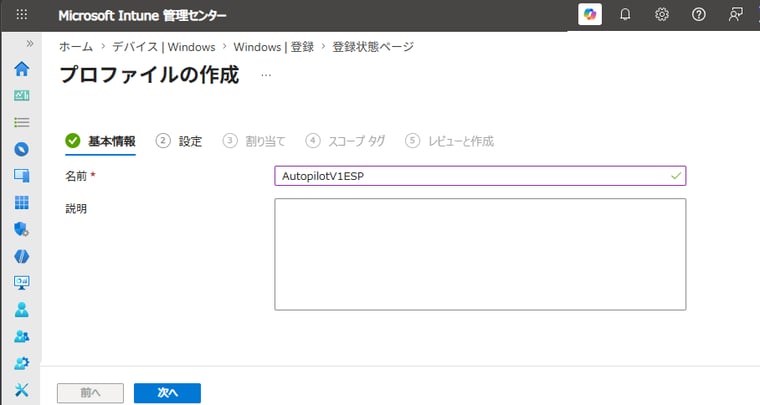Open Devices in the sidebar
This screenshot has width=760, height=405.
pyautogui.click(x=21, y=175)
